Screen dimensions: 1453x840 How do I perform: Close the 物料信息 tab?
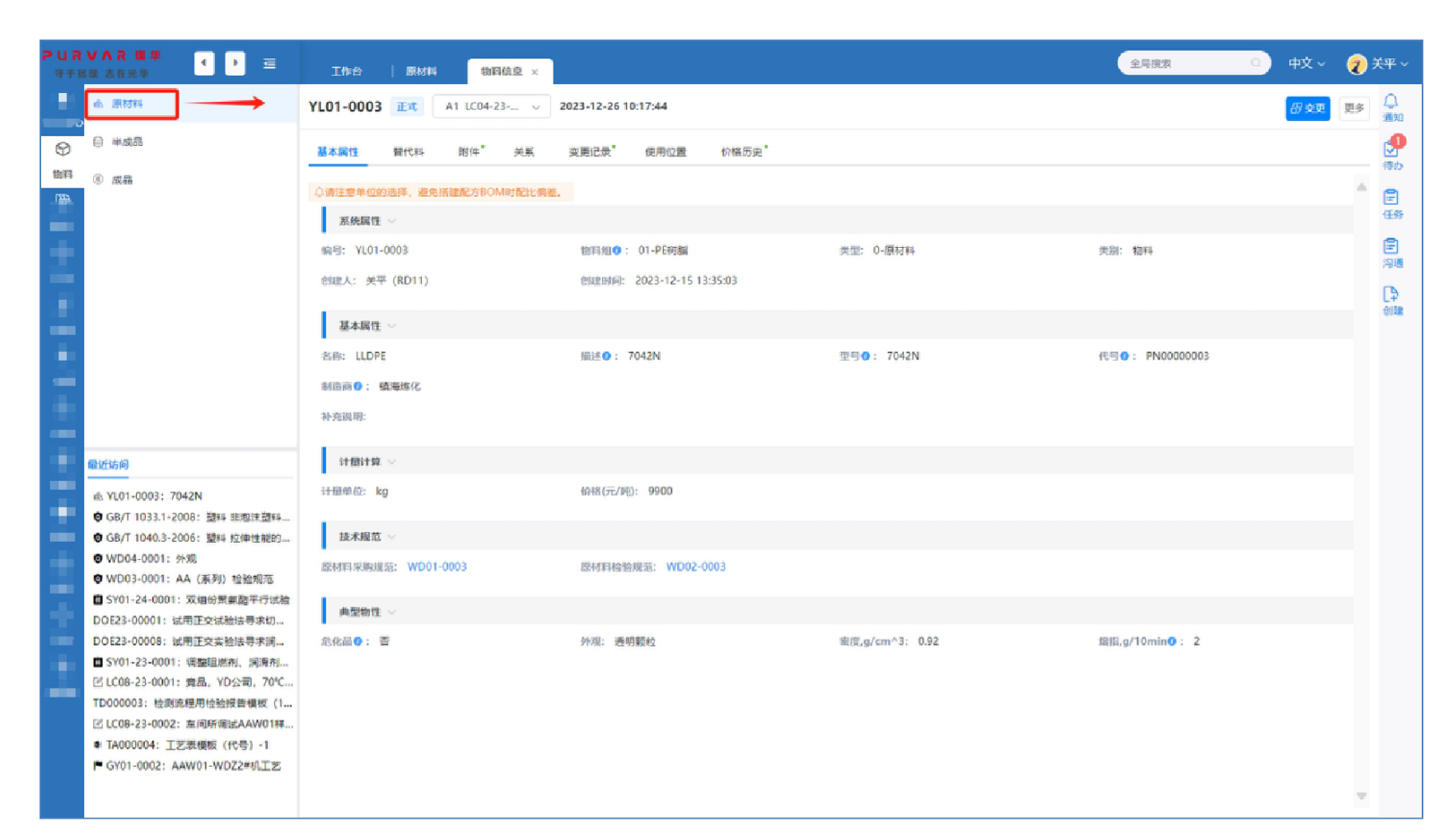pos(535,72)
